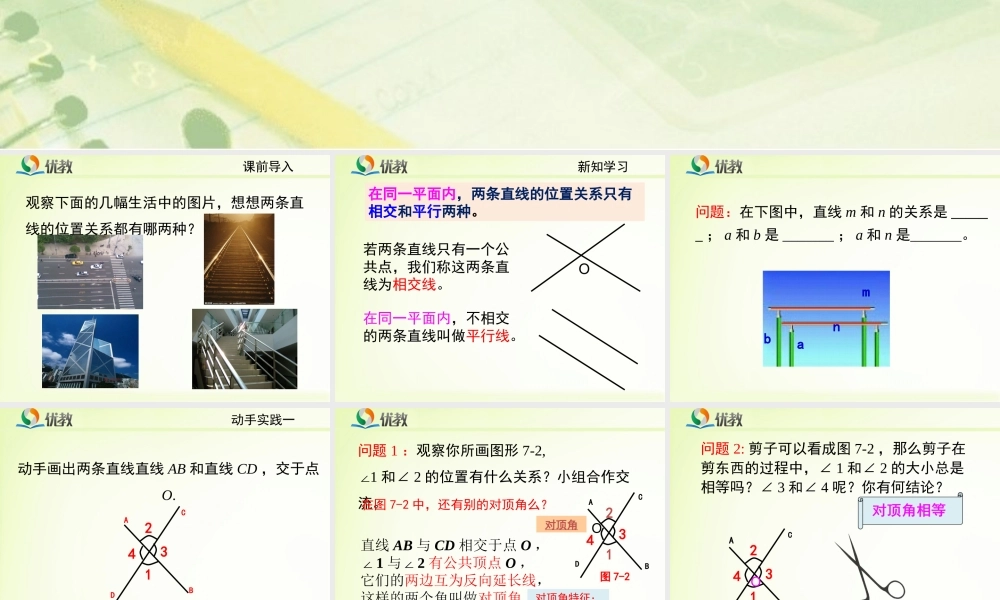Expand the green parallel railing diagram
The height and width of the screenshot is (600, 1000).
coord(825,325)
